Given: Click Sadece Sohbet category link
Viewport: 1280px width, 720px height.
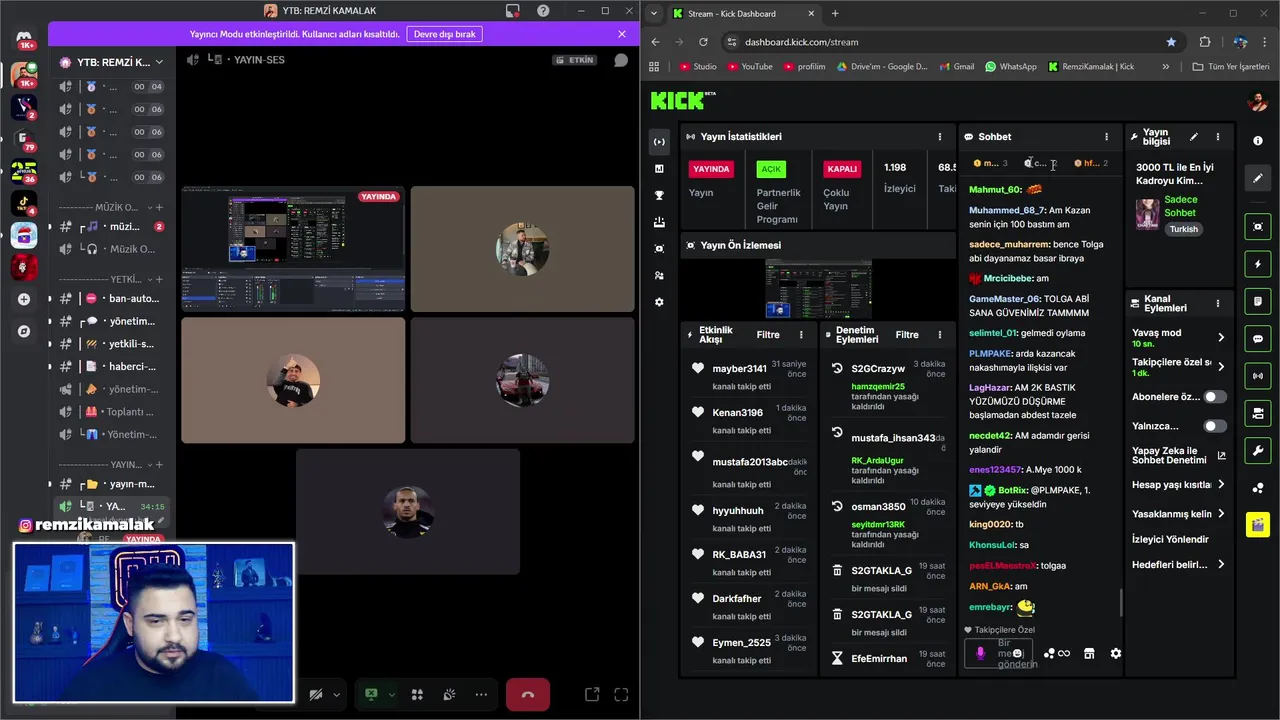Looking at the screenshot, I should tap(1180, 206).
